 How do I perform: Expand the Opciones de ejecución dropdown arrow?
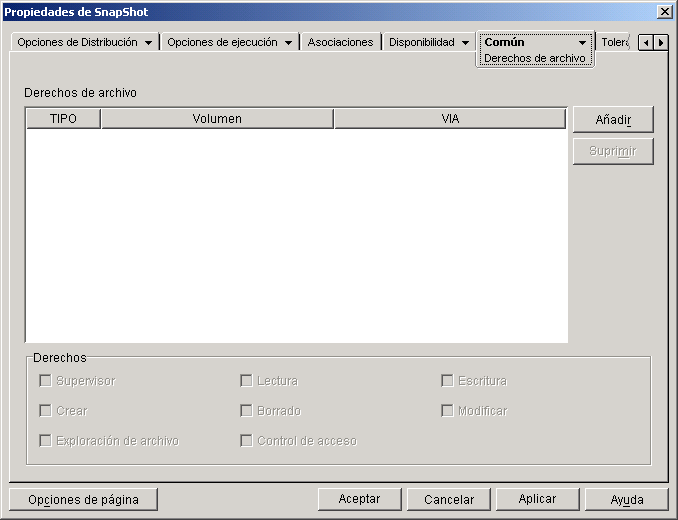coord(288,43)
